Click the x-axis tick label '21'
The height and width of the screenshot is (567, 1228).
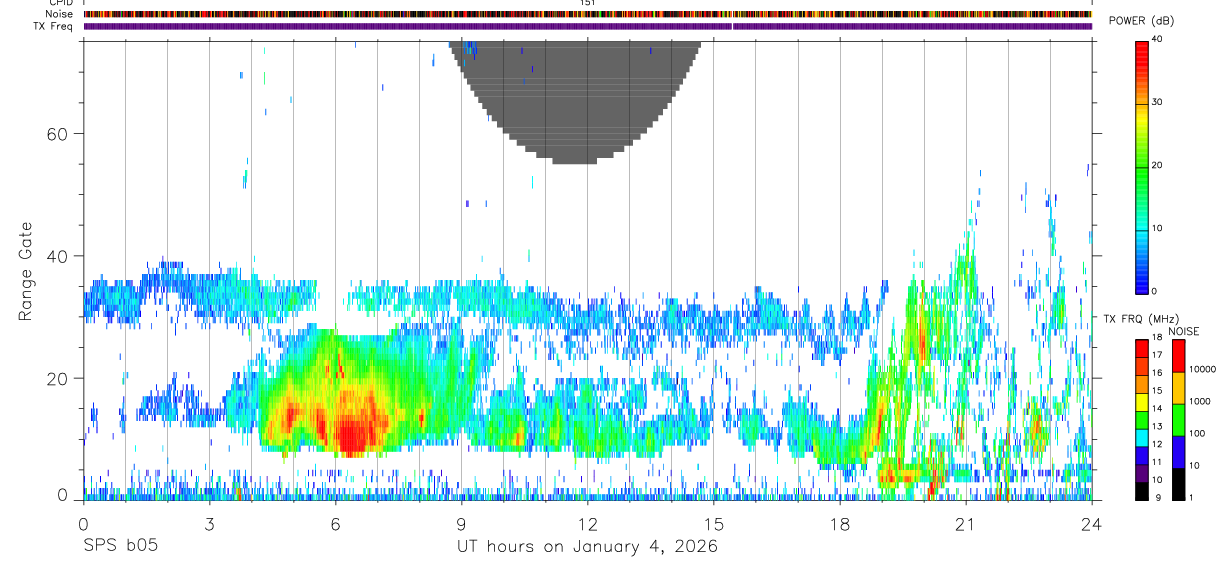click(x=965, y=524)
